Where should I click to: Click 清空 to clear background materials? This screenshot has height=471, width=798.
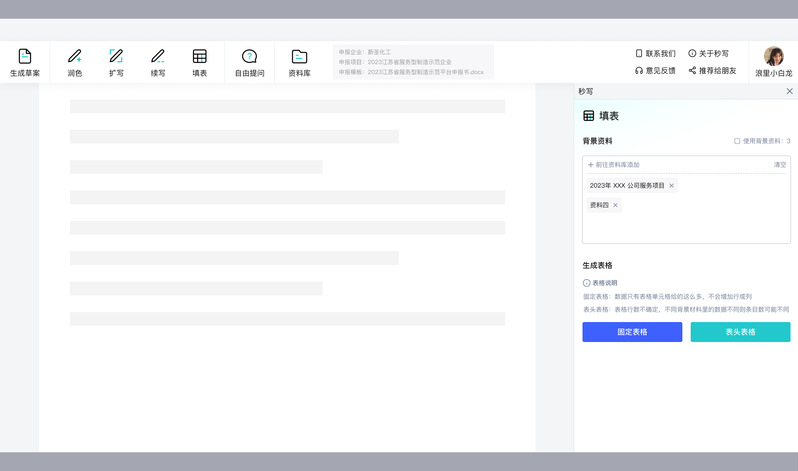tap(780, 164)
